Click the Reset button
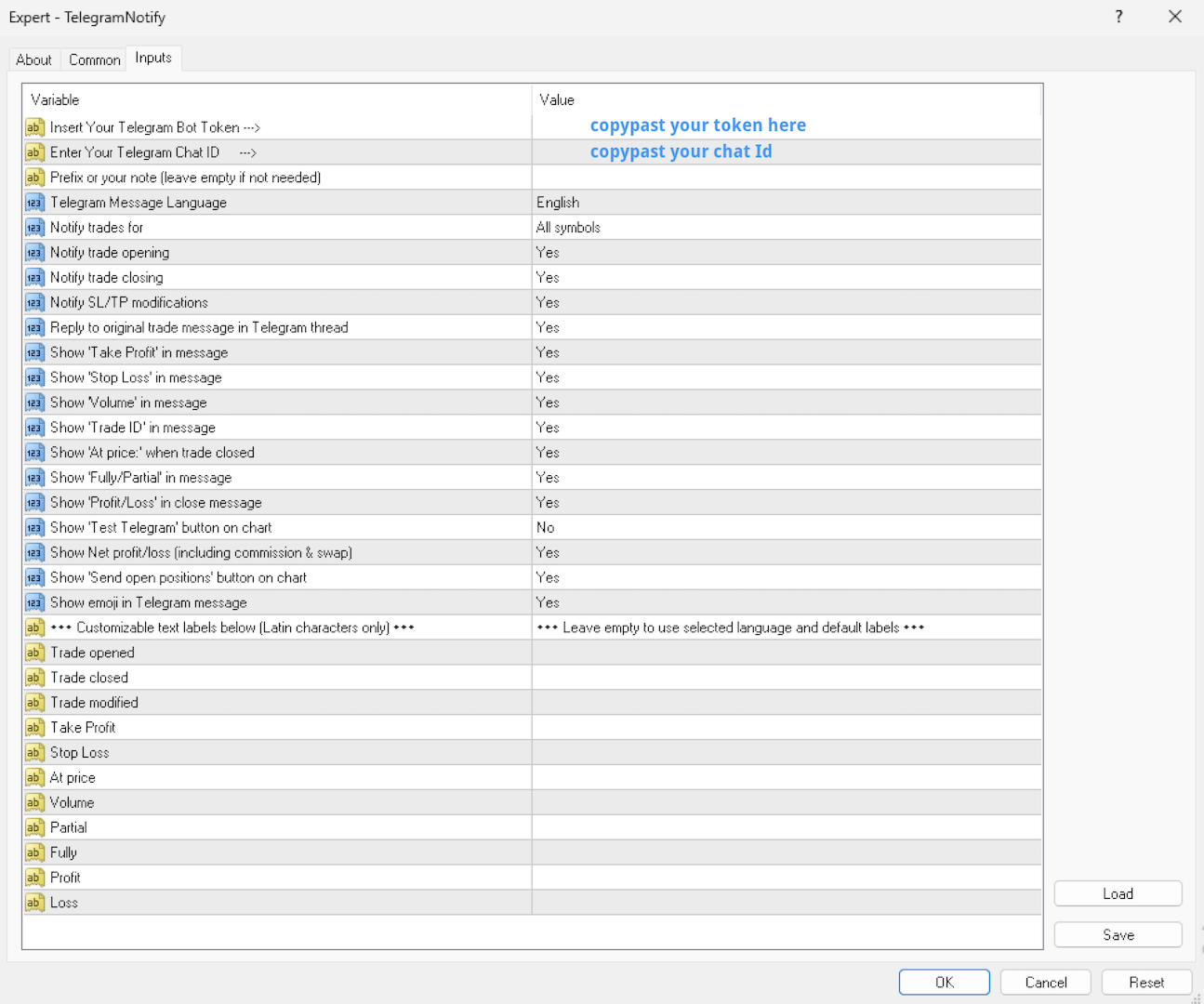Image resolution: width=1204 pixels, height=1004 pixels. [1146, 983]
